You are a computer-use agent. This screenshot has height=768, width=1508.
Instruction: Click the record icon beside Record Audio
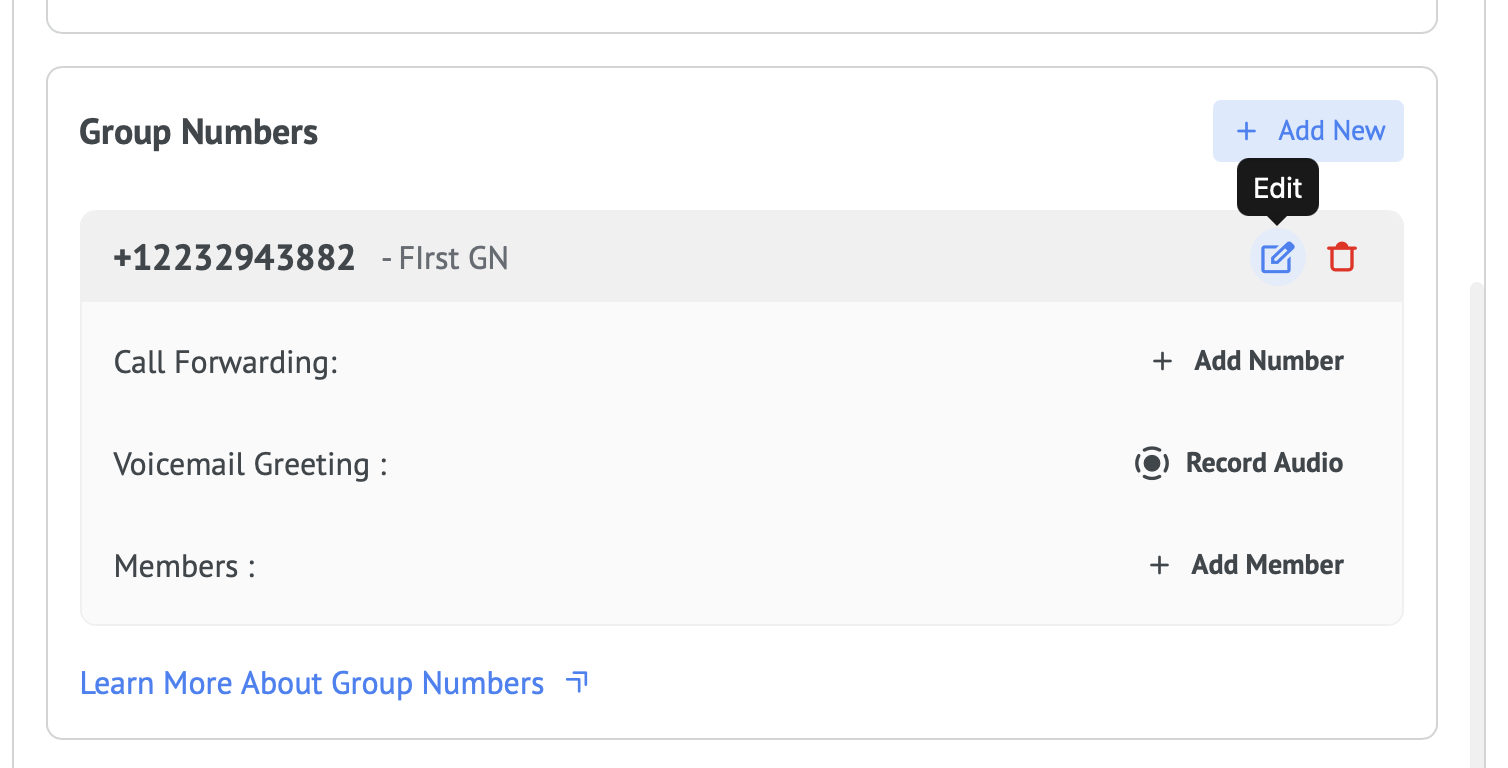pos(1152,463)
